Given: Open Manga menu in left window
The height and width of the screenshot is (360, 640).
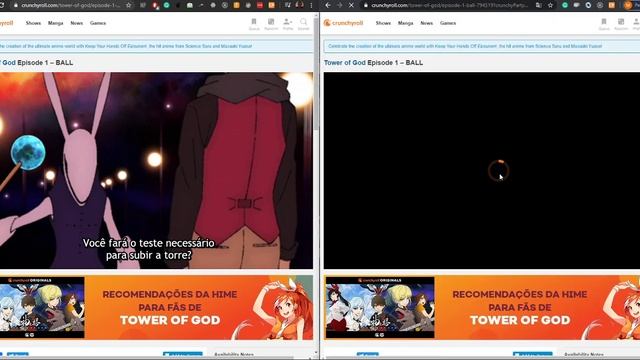Looking at the screenshot, I should pyautogui.click(x=56, y=23).
